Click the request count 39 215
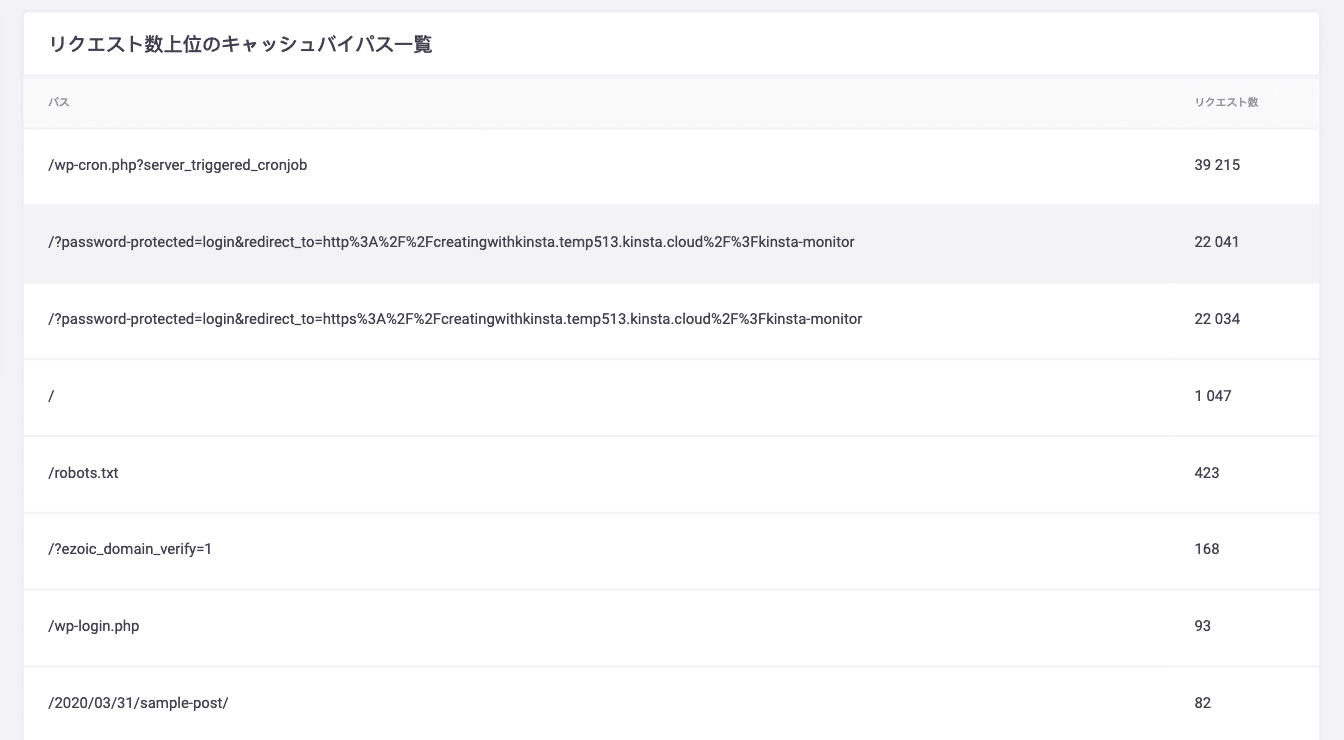The width and height of the screenshot is (1344, 740). click(x=1215, y=165)
